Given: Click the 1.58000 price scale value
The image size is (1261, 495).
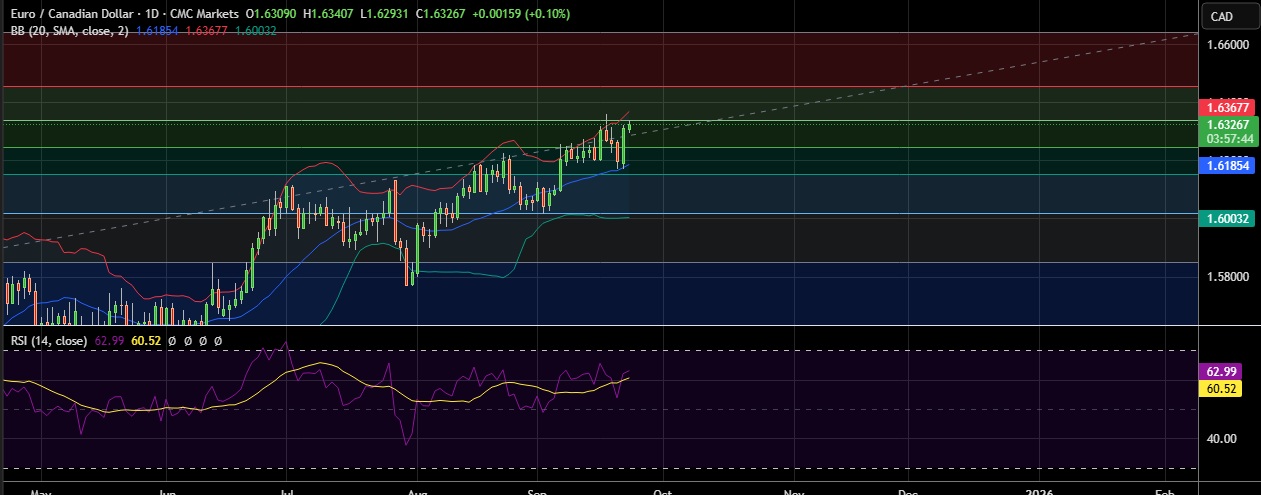Looking at the screenshot, I should 1226,277.
